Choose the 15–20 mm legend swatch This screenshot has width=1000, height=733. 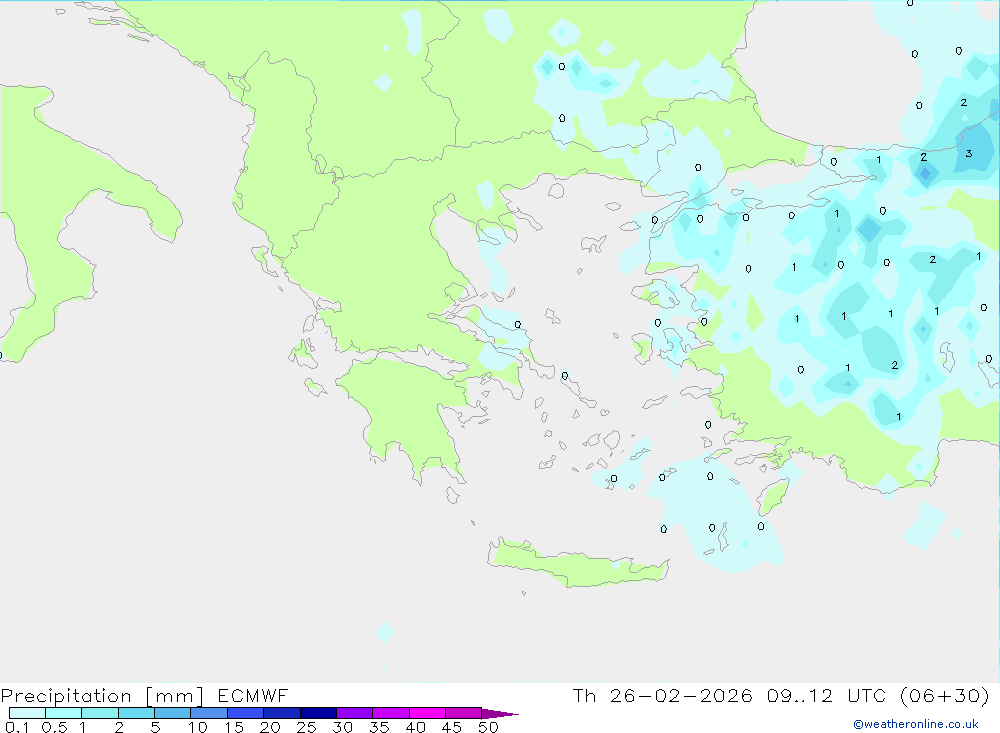point(246,713)
